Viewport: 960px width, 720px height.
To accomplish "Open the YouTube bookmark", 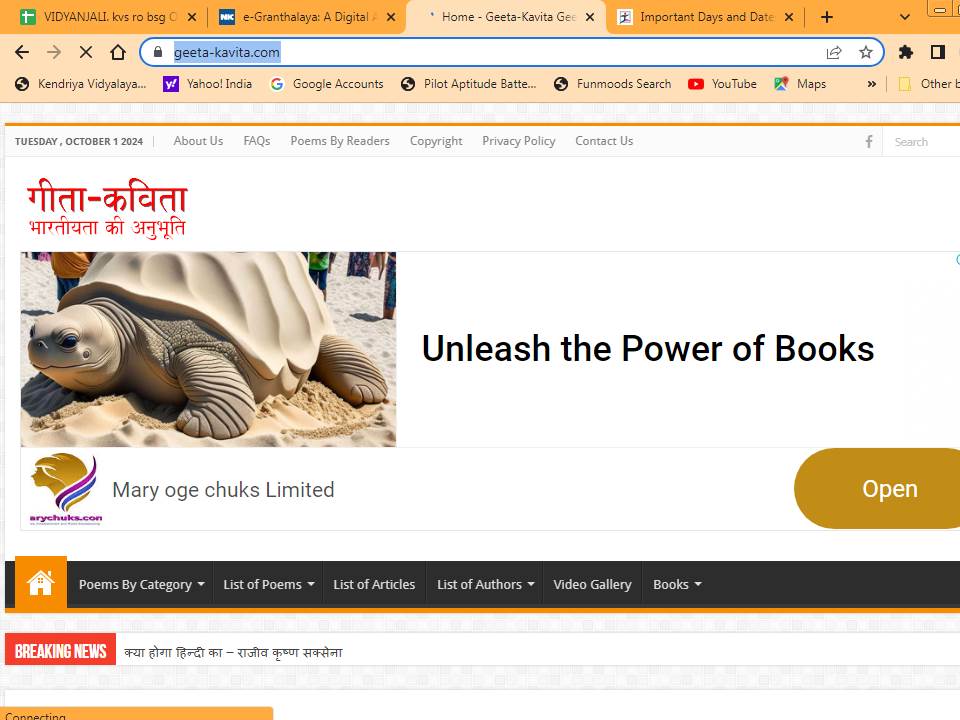I will (723, 84).
